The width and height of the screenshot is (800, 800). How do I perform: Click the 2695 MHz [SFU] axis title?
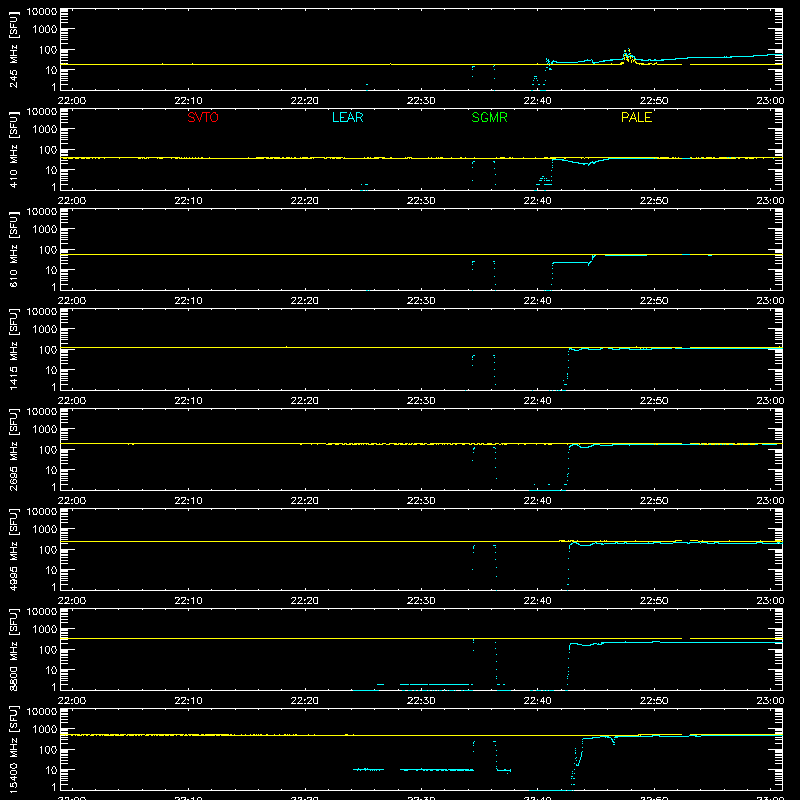tap(14, 449)
